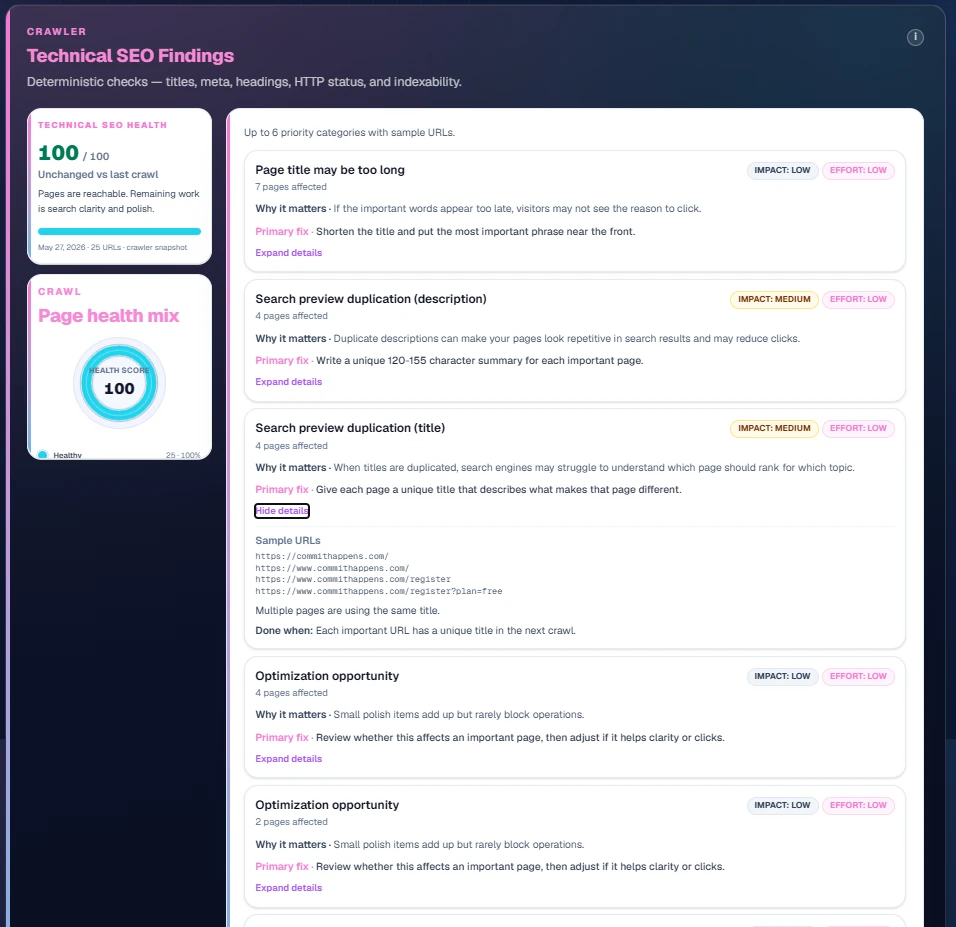Open the info icon next to Technical SEO Findings
This screenshot has width=956, height=927.
click(x=915, y=37)
